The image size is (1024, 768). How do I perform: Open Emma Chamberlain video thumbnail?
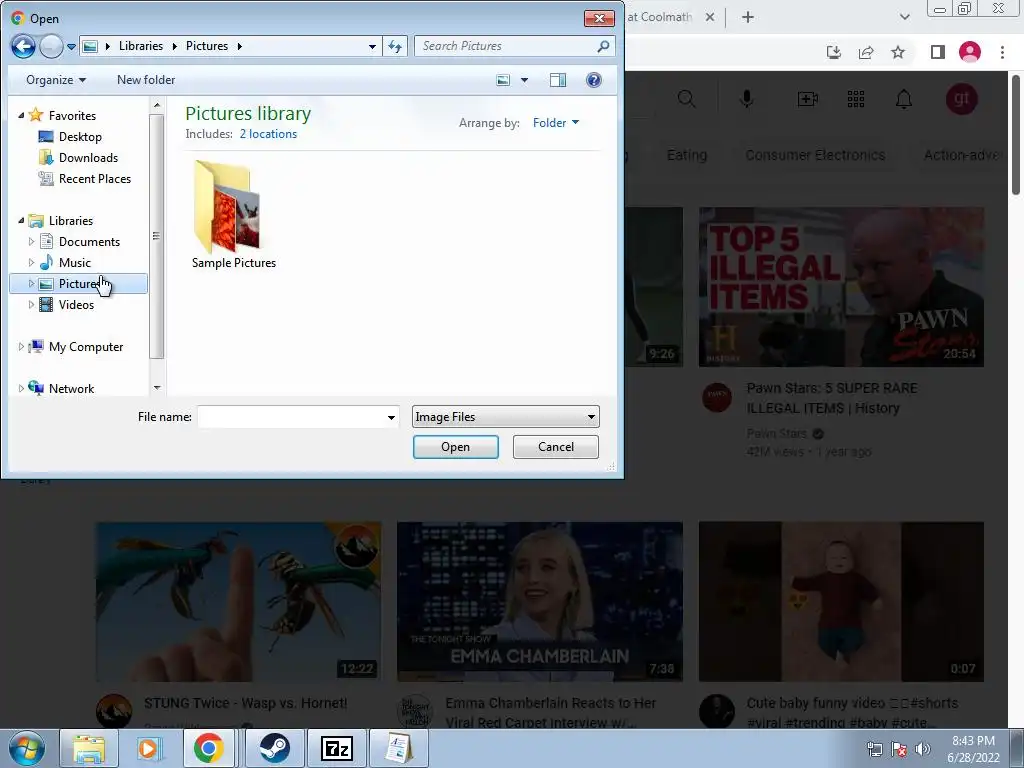coord(539,601)
